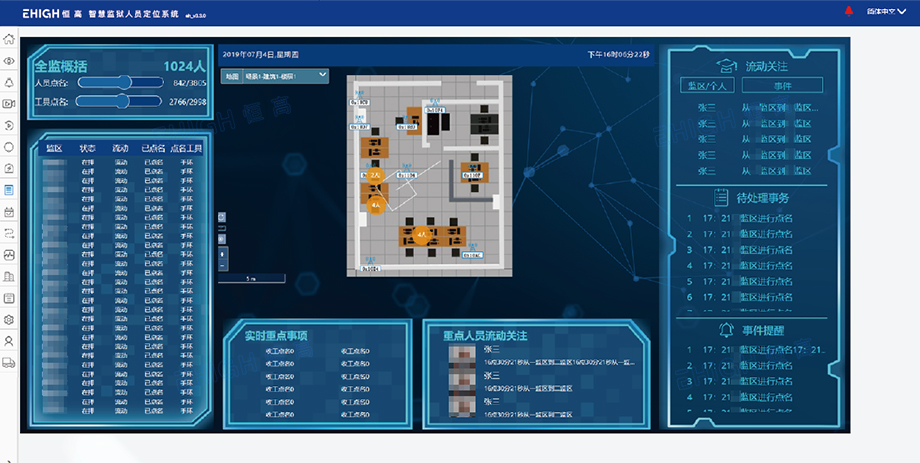Click entry 6 under 待处理事务

740,297
